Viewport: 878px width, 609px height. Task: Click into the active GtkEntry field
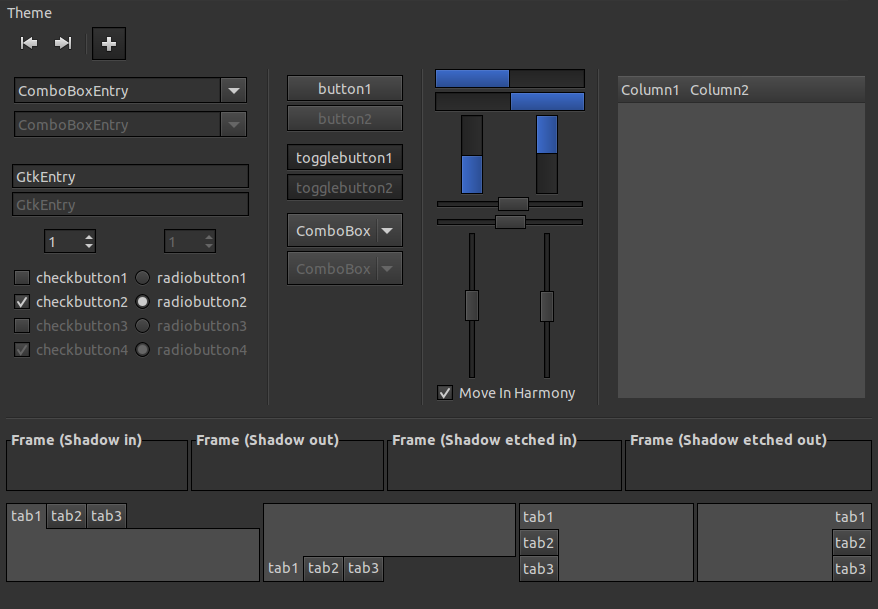tap(130, 176)
